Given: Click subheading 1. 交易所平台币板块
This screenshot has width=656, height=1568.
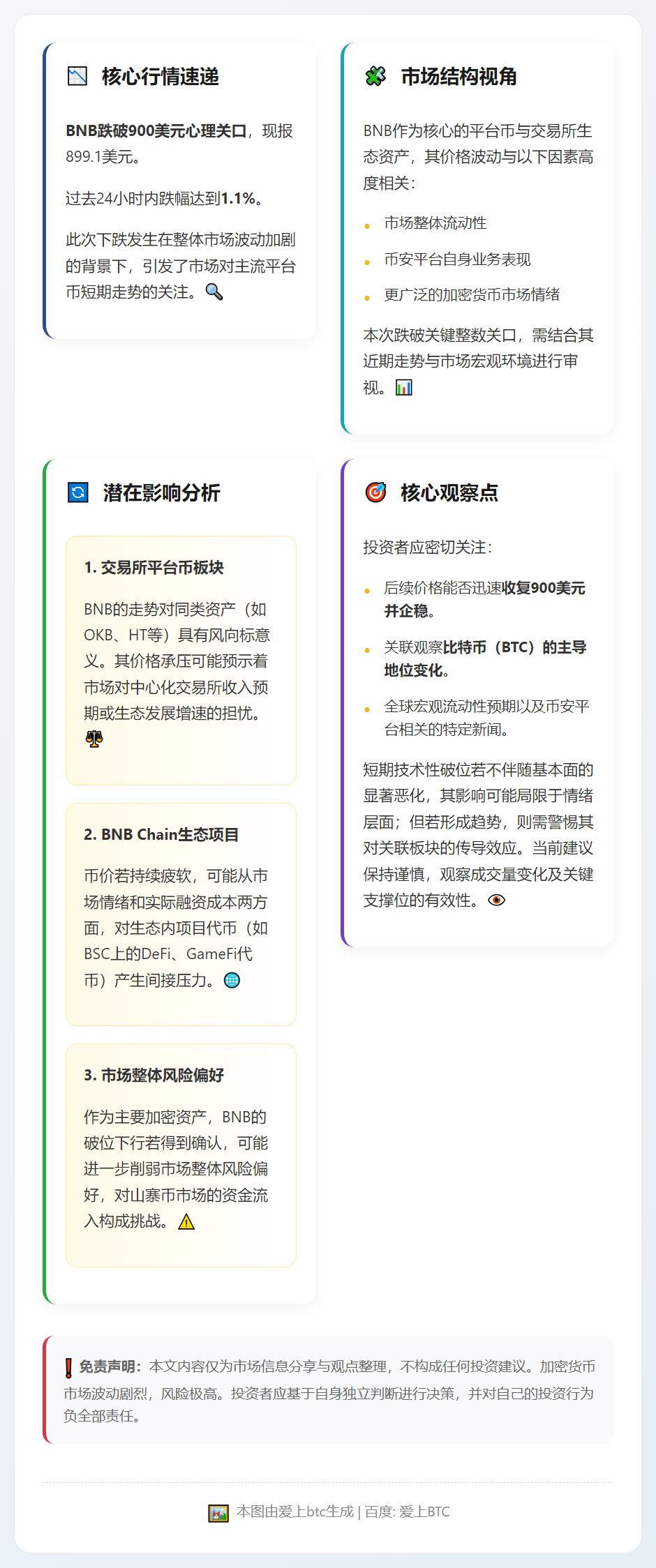Looking at the screenshot, I should (x=154, y=568).
